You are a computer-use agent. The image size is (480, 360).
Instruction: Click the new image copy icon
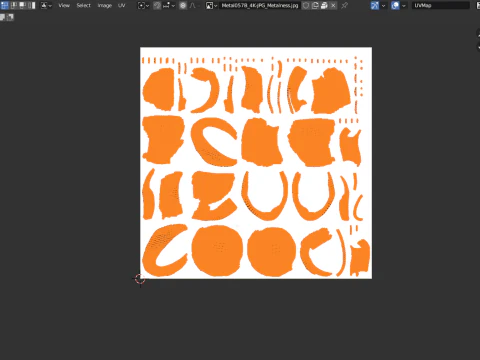click(x=315, y=5)
